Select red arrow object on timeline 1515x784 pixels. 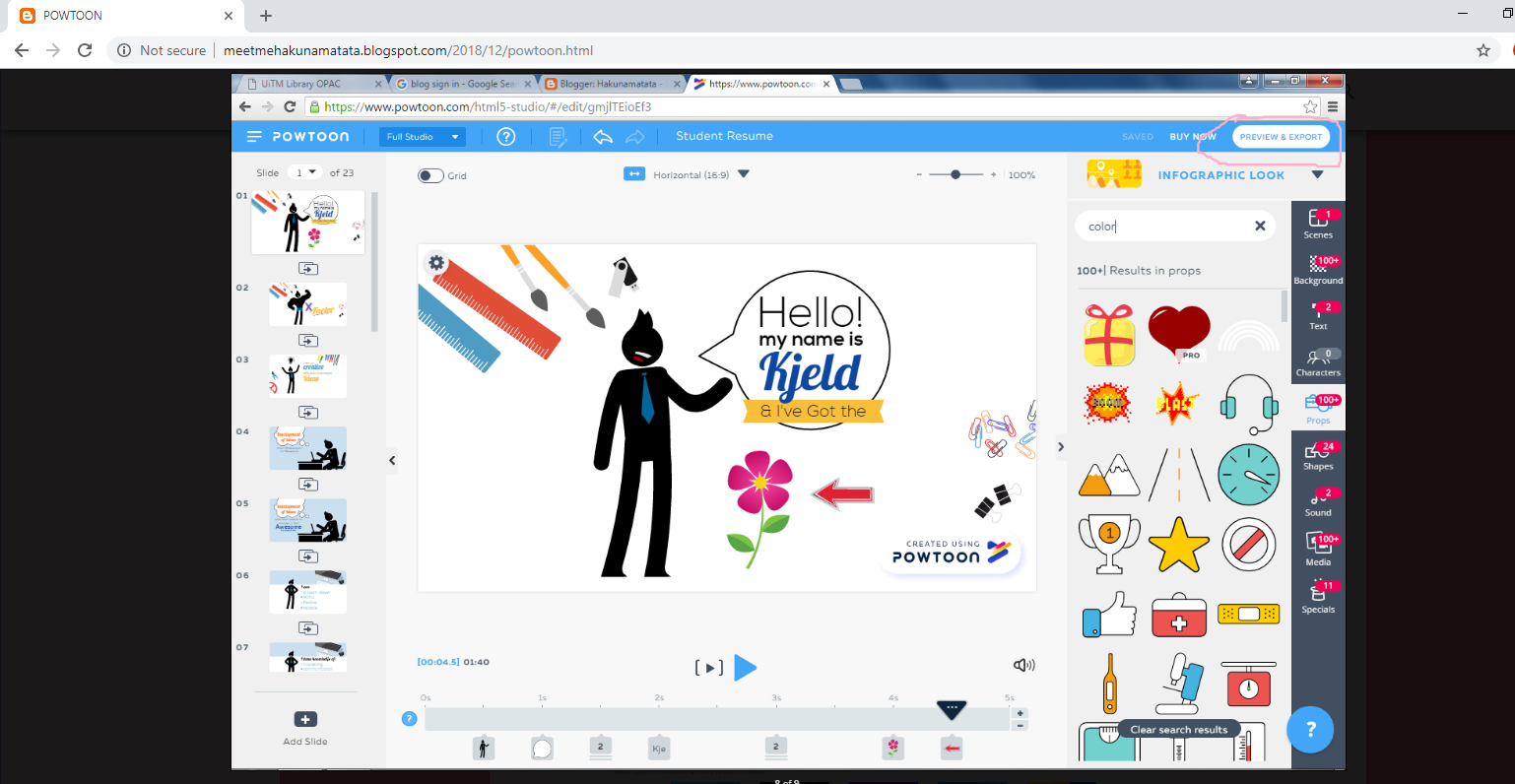click(952, 749)
